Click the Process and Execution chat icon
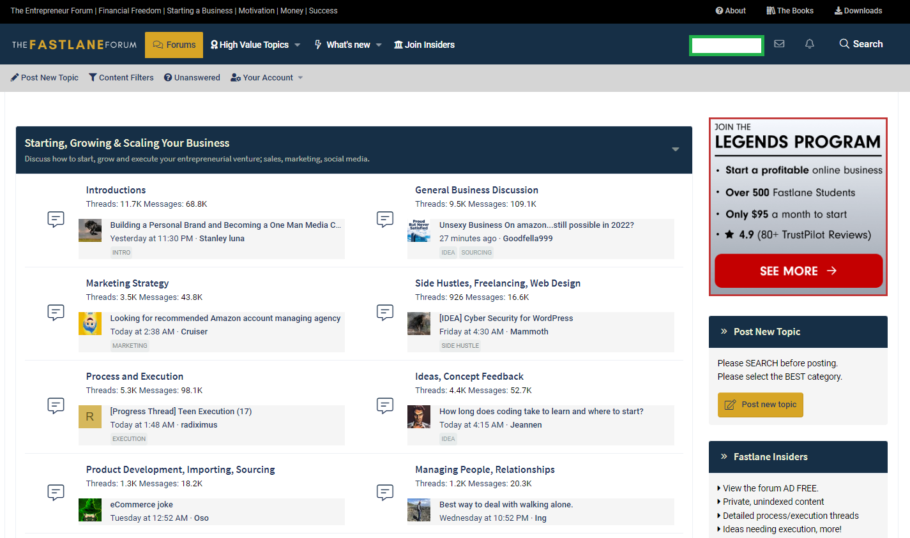 coord(56,405)
